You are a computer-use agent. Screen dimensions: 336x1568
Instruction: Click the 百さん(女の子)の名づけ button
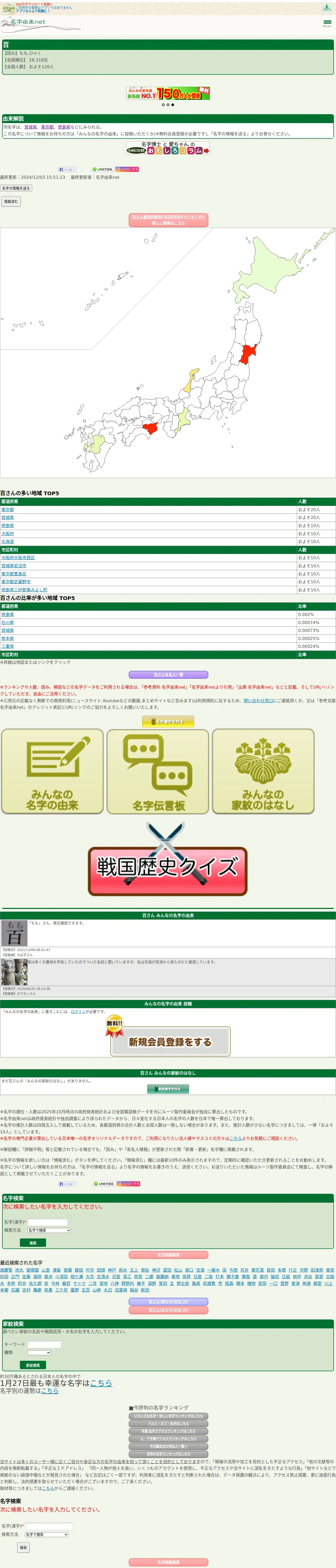coord(168,1310)
